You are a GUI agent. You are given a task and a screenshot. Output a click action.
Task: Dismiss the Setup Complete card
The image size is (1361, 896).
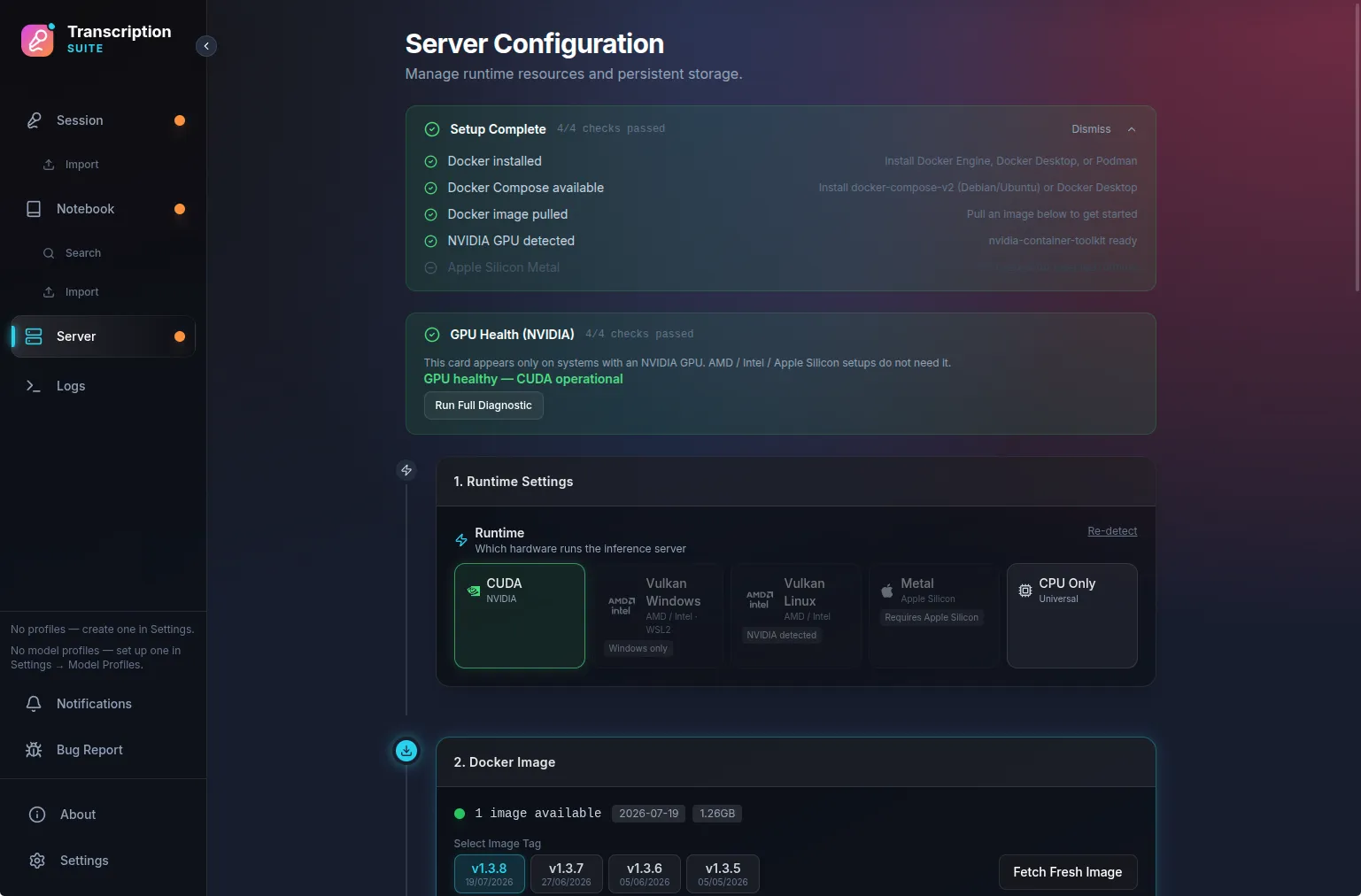pyautogui.click(x=1091, y=129)
